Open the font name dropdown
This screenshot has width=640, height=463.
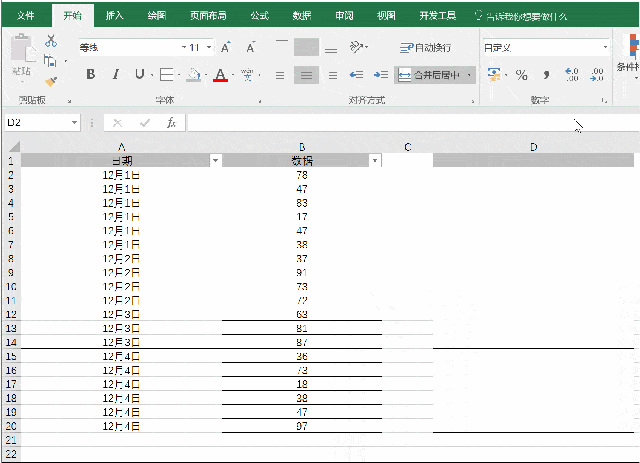tap(184, 48)
